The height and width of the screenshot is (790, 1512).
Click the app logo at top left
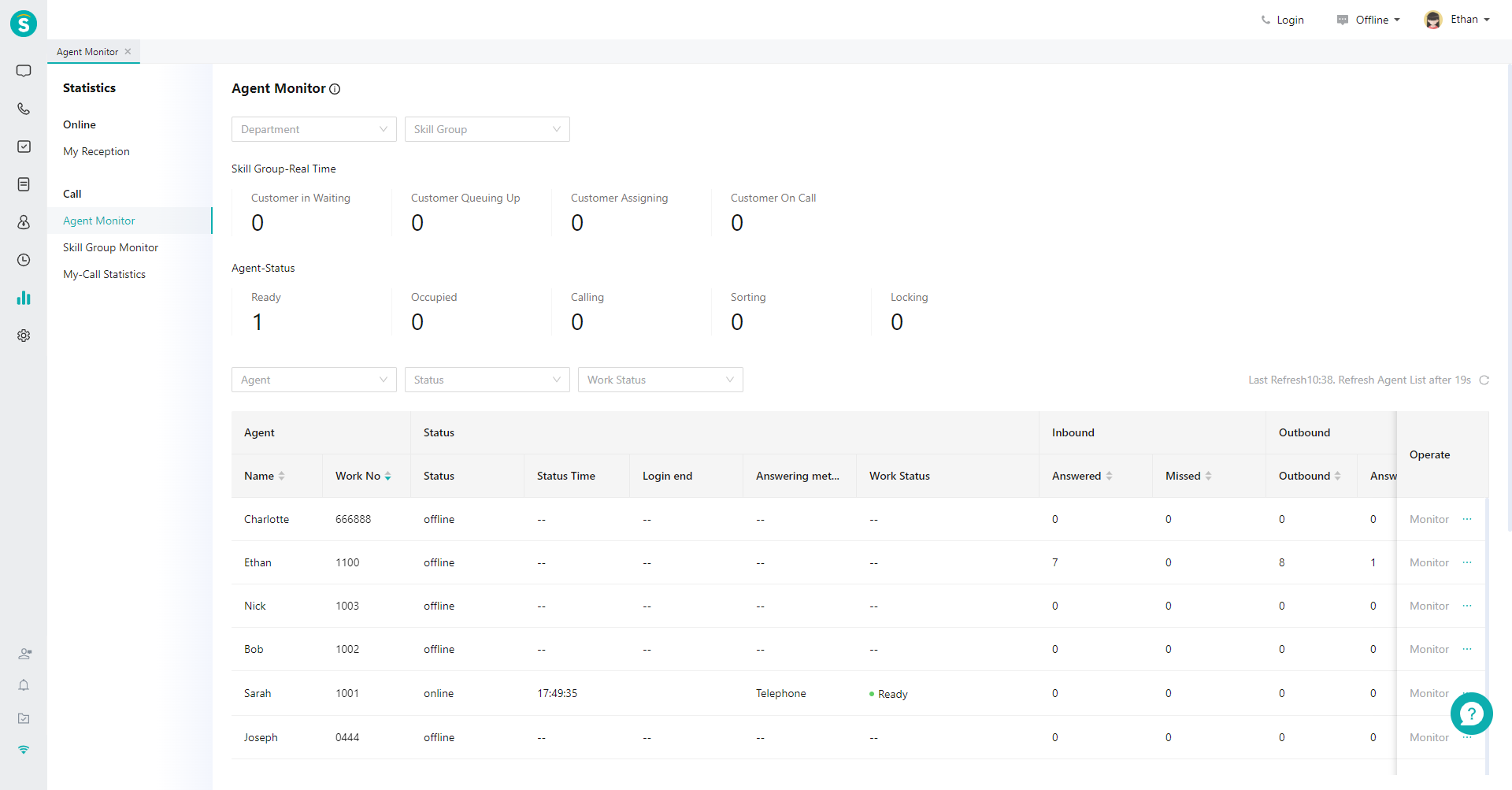pos(24,24)
